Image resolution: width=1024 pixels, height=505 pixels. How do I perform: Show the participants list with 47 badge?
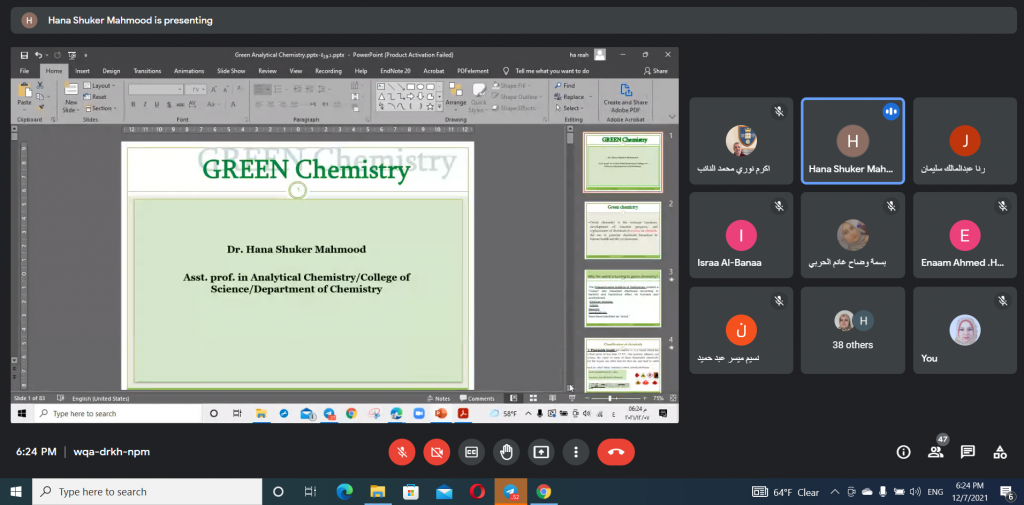click(x=936, y=452)
